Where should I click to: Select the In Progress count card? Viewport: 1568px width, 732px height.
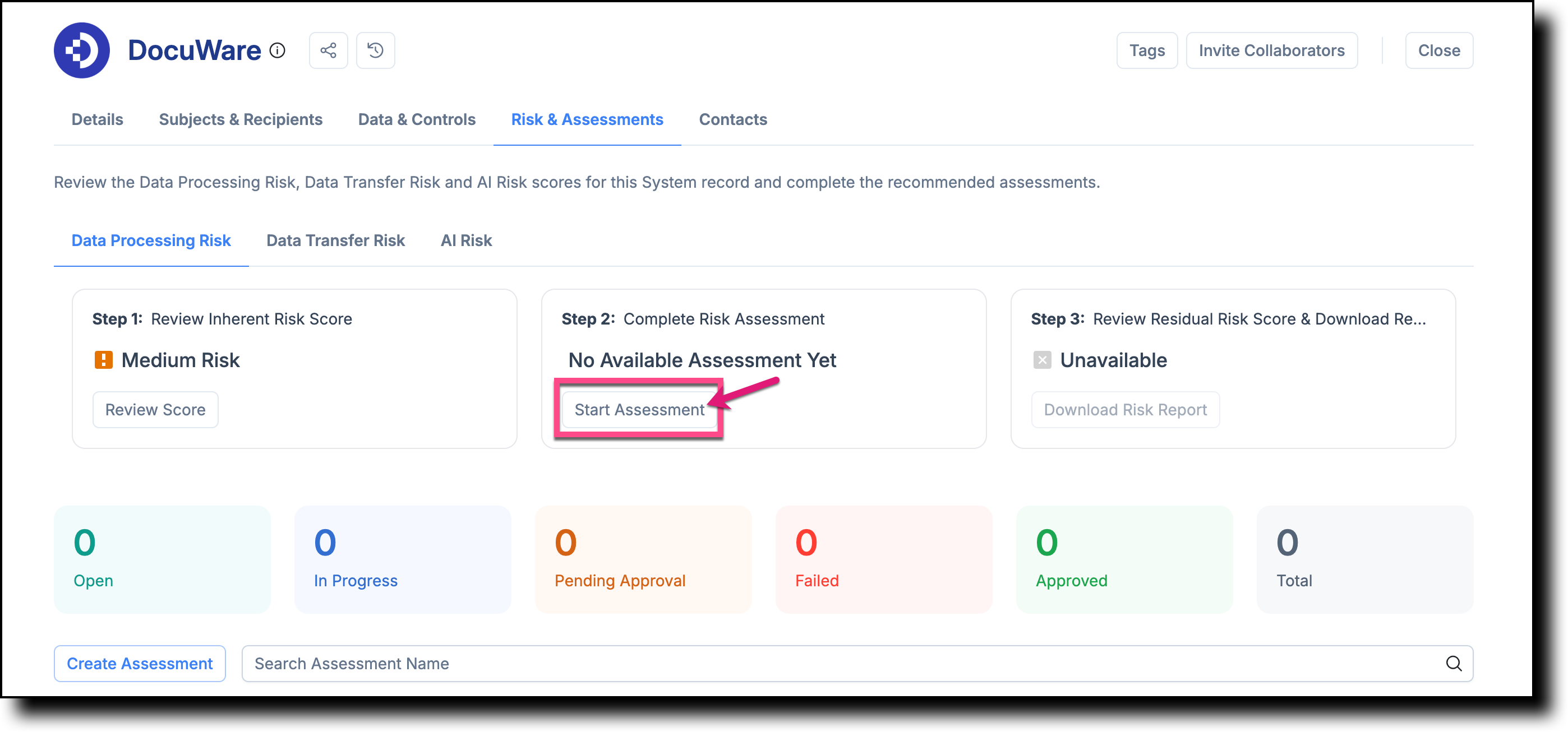pos(402,559)
